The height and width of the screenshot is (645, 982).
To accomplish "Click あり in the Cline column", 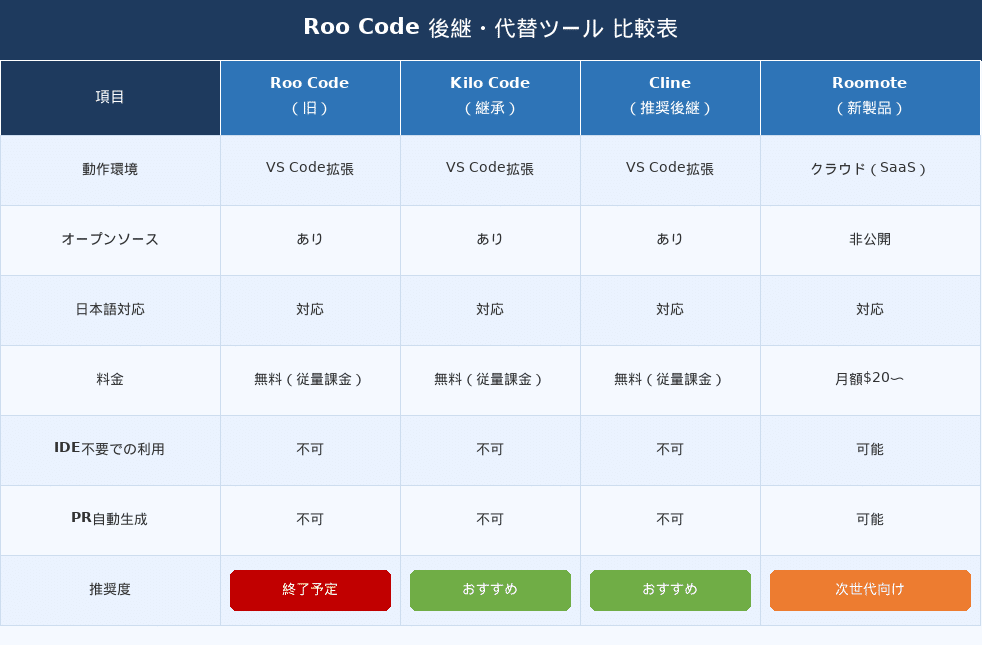I will (670, 239).
